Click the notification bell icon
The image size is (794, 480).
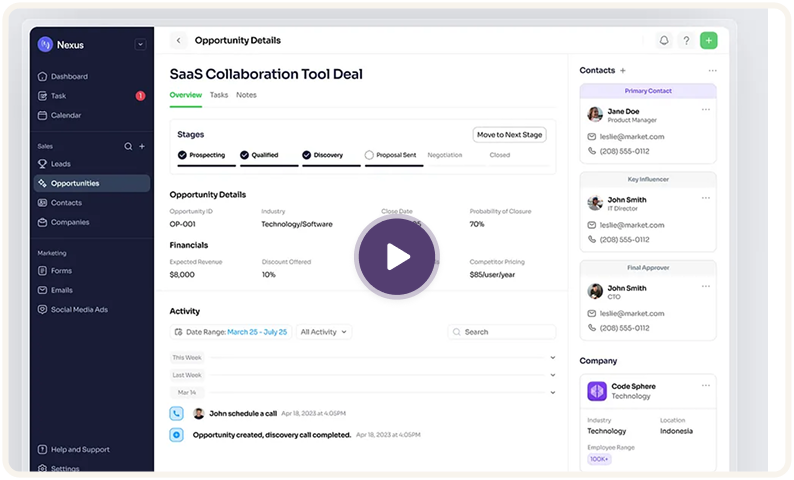(x=663, y=41)
